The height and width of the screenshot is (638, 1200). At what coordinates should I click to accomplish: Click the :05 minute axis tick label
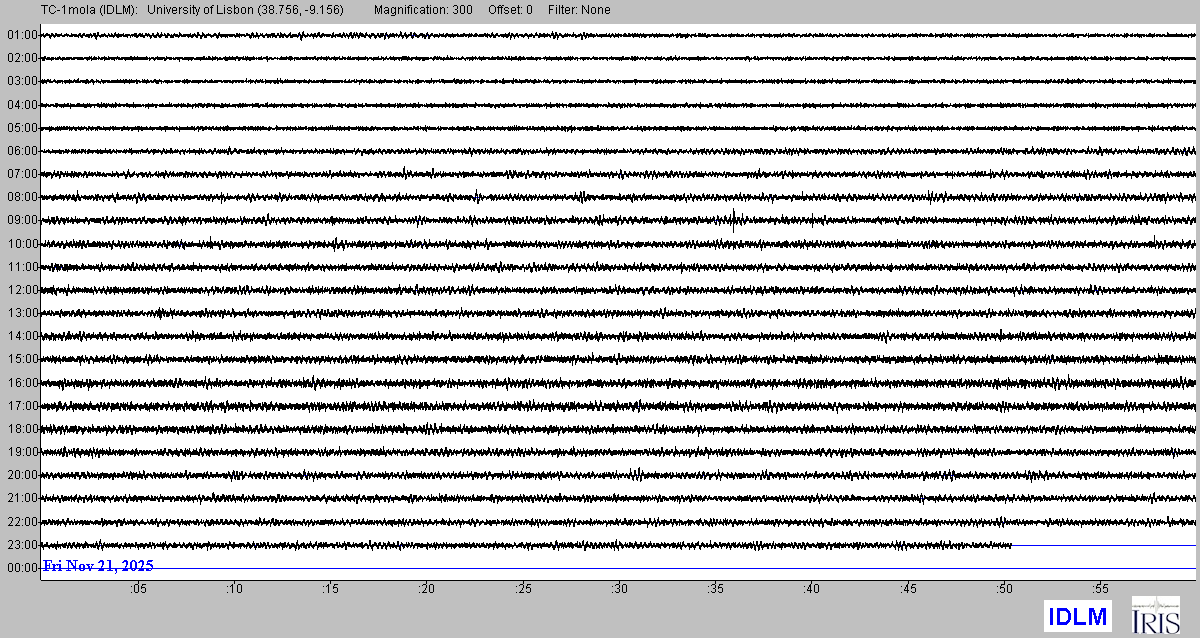tap(138, 590)
